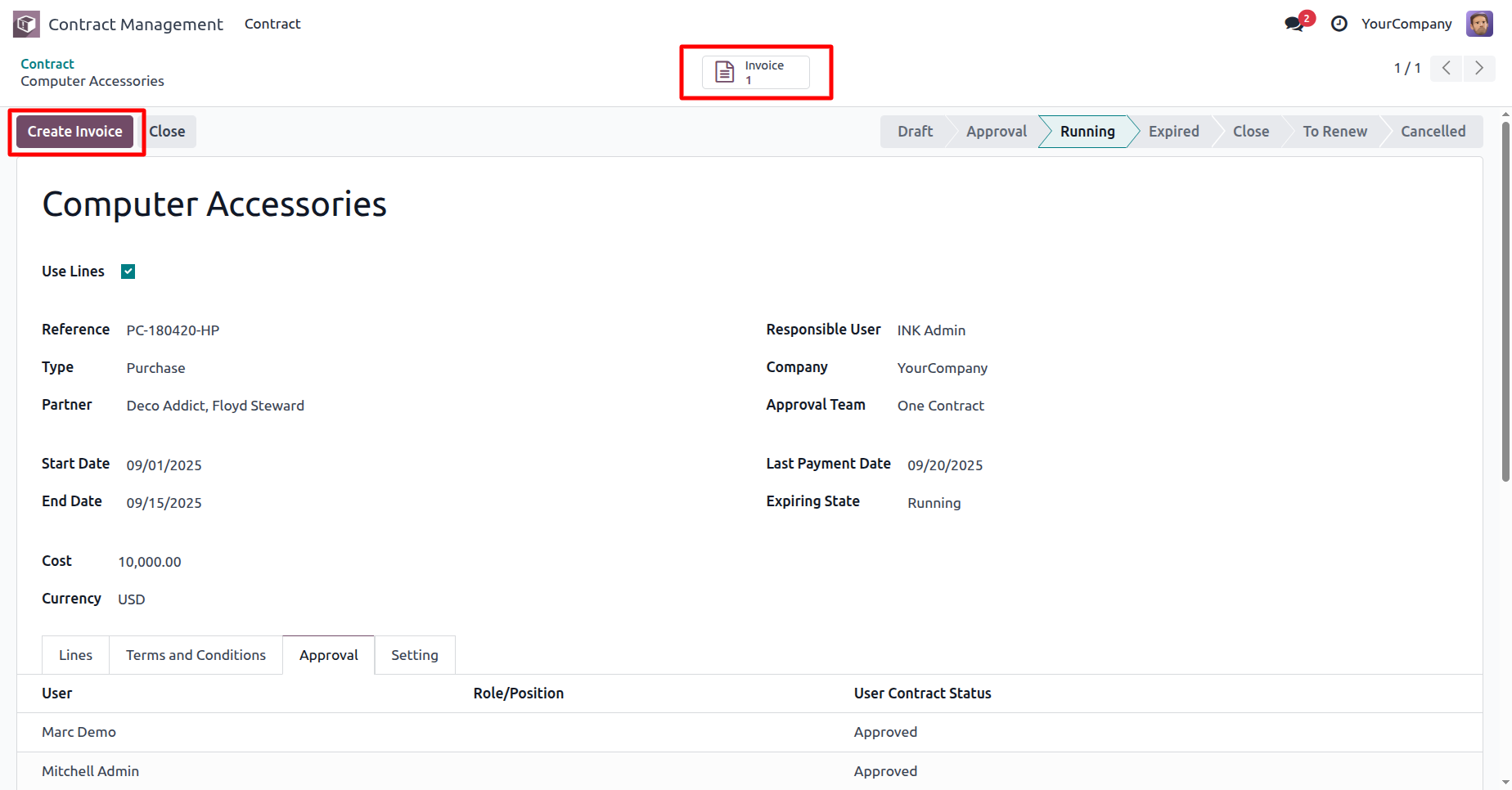Select the Approval tab

click(329, 655)
